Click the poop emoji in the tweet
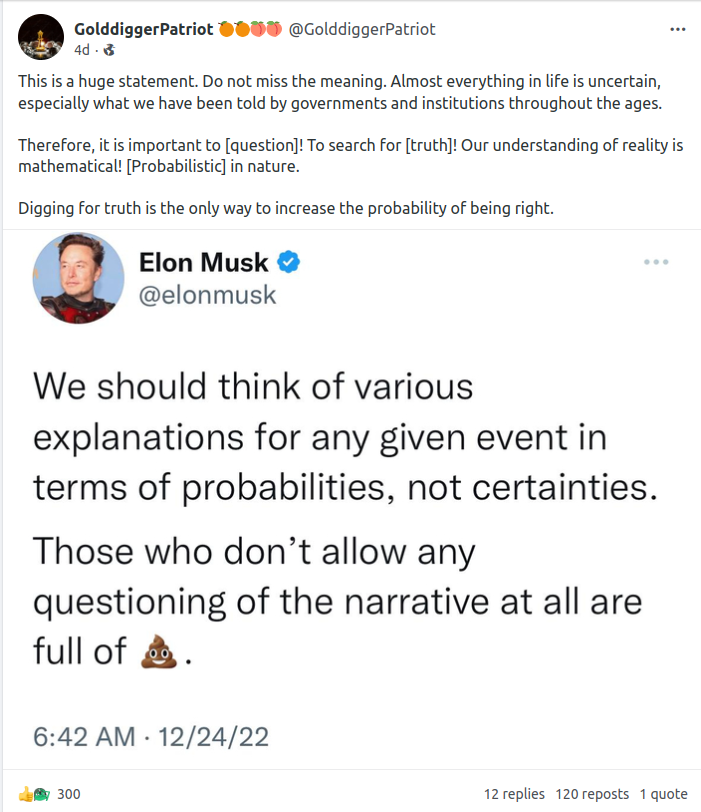The image size is (701, 812). [x=160, y=651]
